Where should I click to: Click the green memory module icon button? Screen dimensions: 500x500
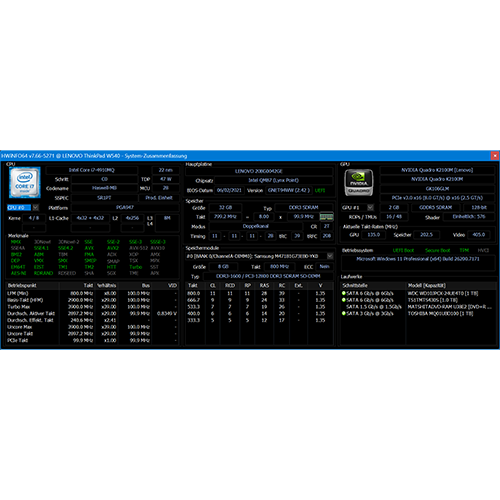coord(326,217)
